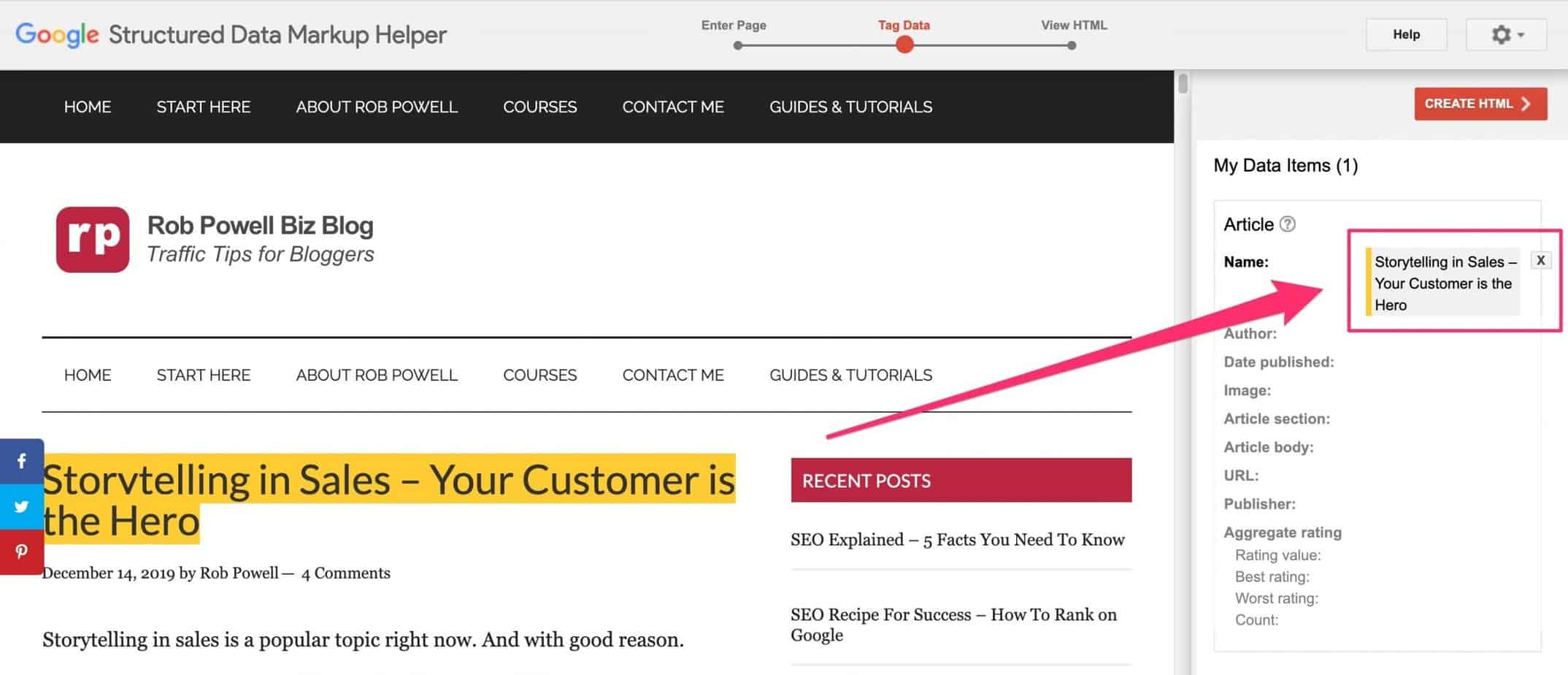Click the Help button
1568x675 pixels.
click(x=1405, y=34)
